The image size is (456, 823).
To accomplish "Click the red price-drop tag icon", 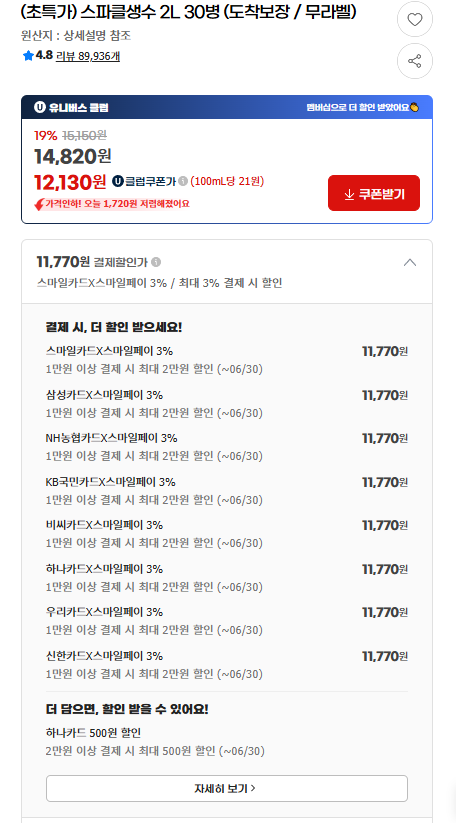I will [x=39, y=204].
